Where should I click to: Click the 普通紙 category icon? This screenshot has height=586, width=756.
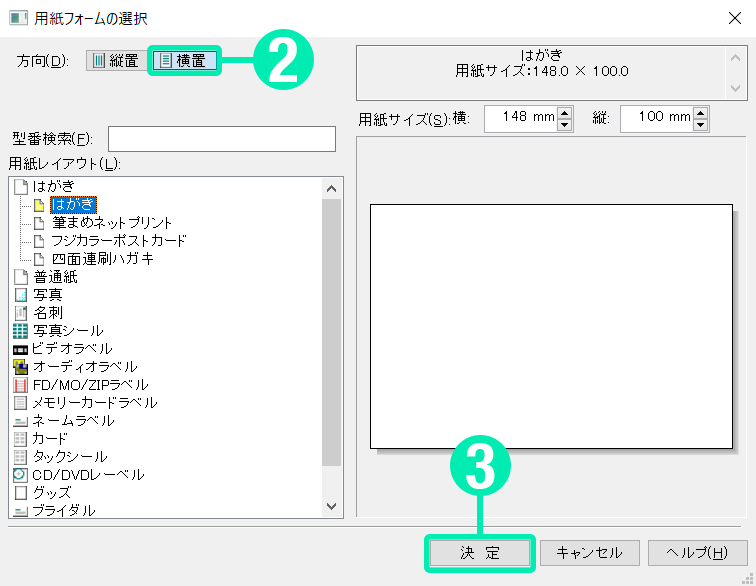coord(21,276)
